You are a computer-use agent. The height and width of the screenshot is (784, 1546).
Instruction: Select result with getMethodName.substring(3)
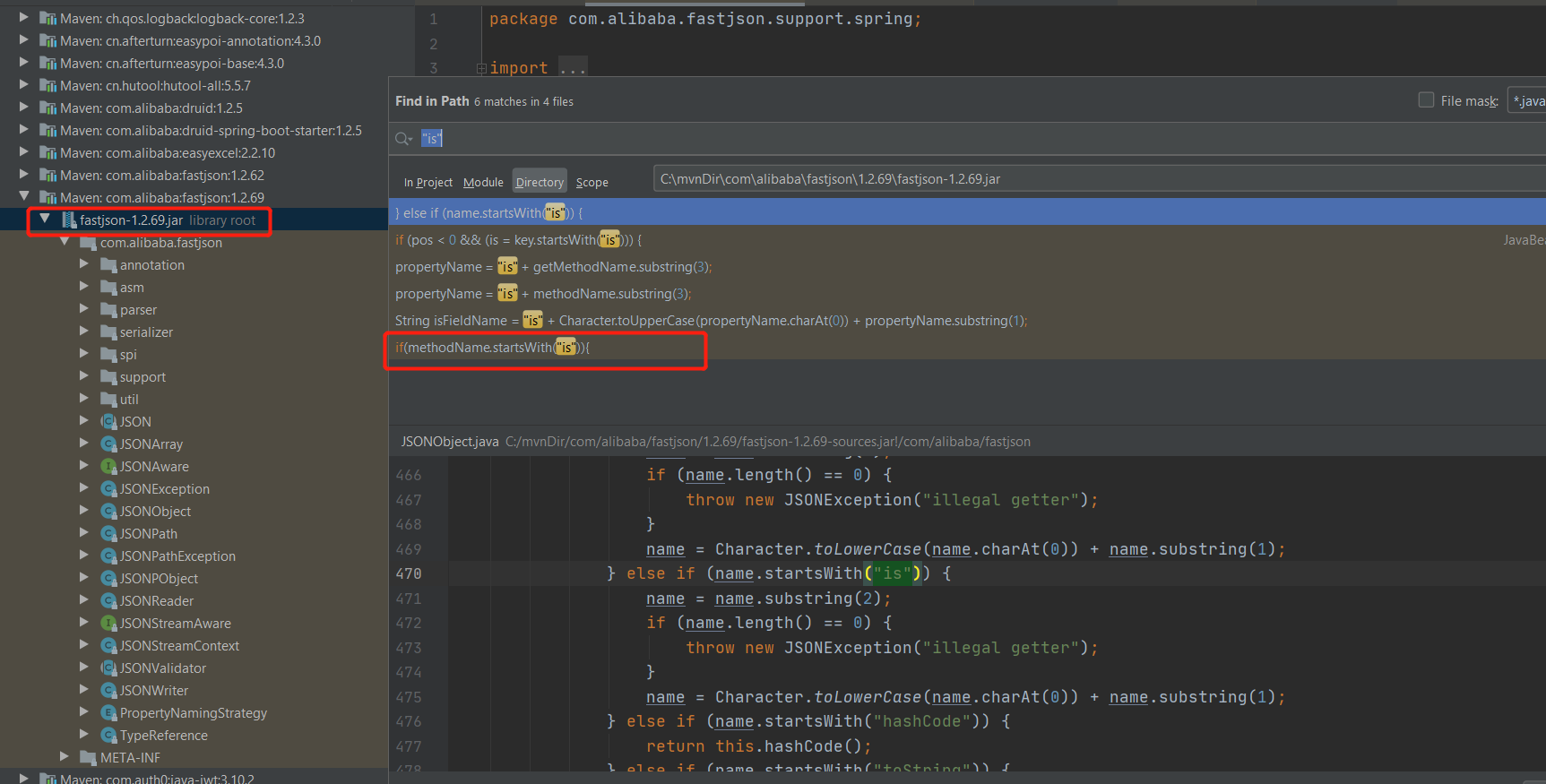click(967, 266)
